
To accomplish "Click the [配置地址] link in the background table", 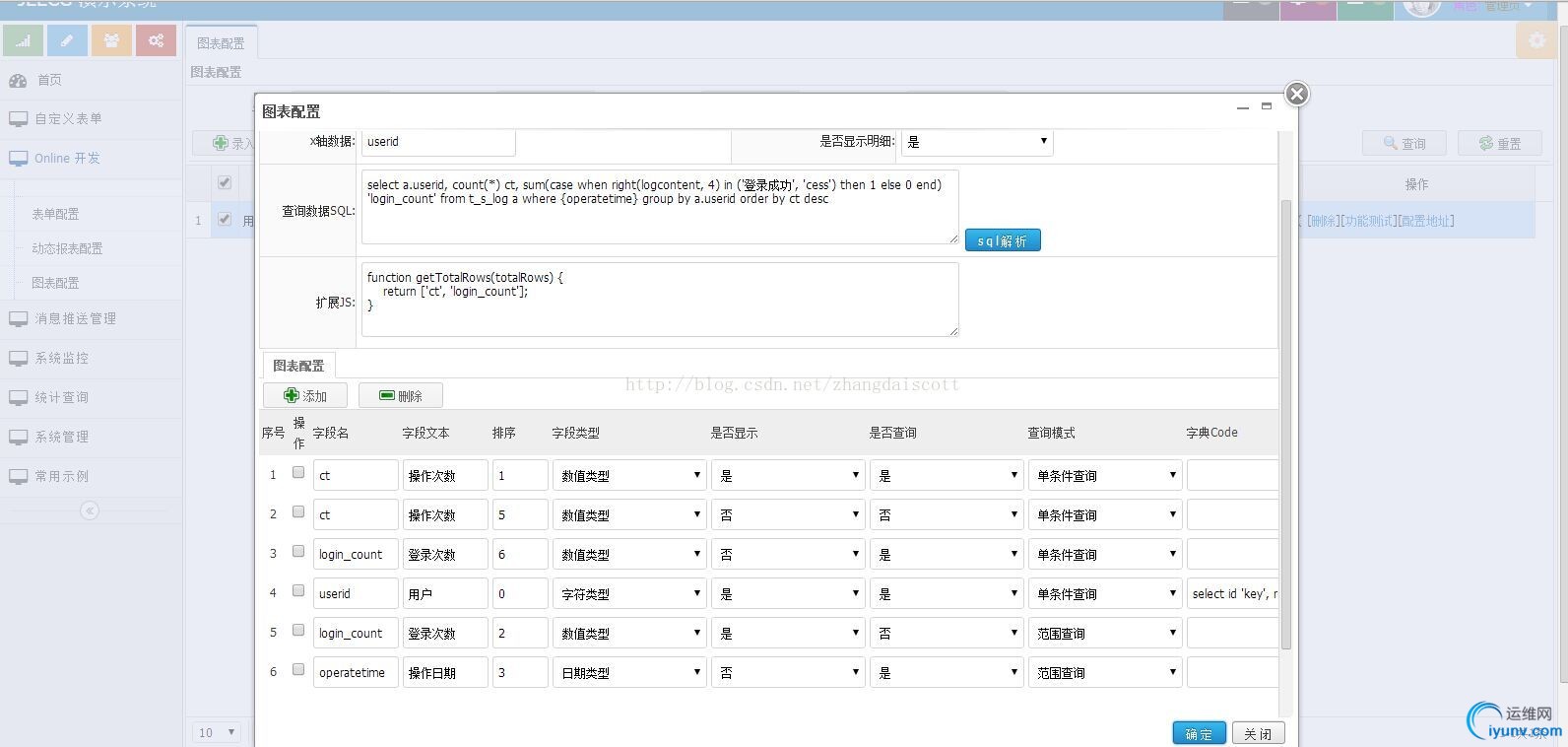I will [1425, 221].
